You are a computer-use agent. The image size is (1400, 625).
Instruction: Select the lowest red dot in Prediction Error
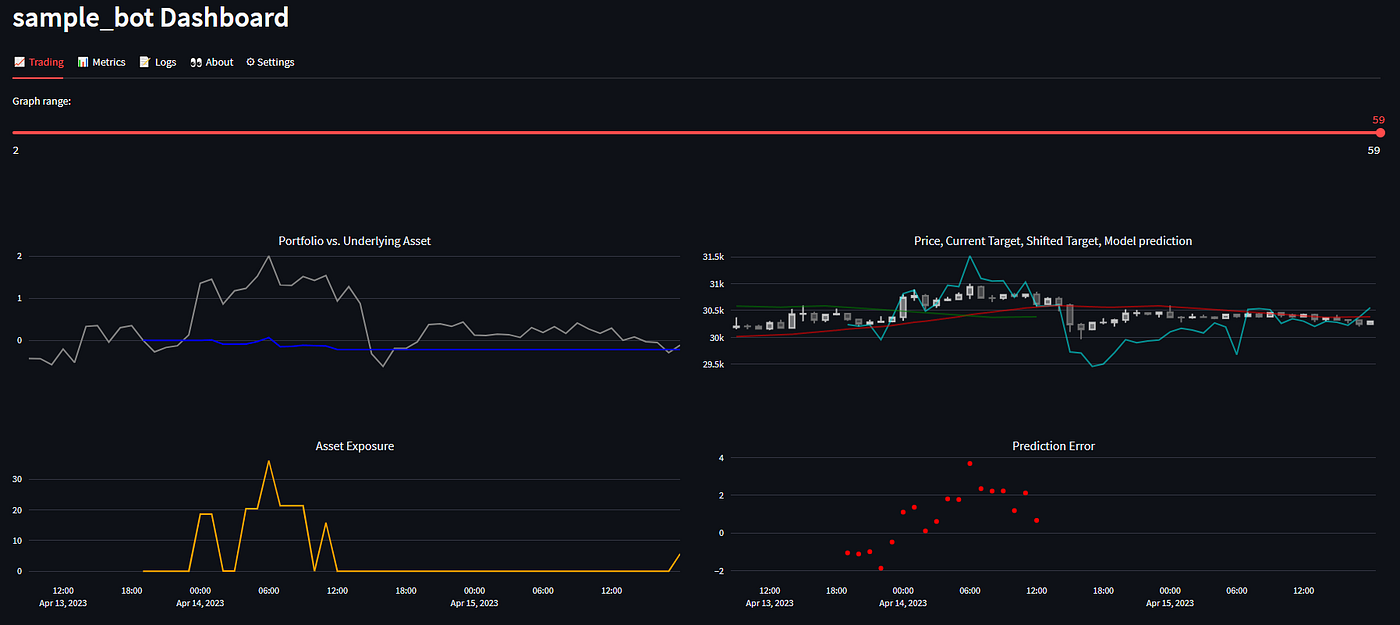click(880, 568)
